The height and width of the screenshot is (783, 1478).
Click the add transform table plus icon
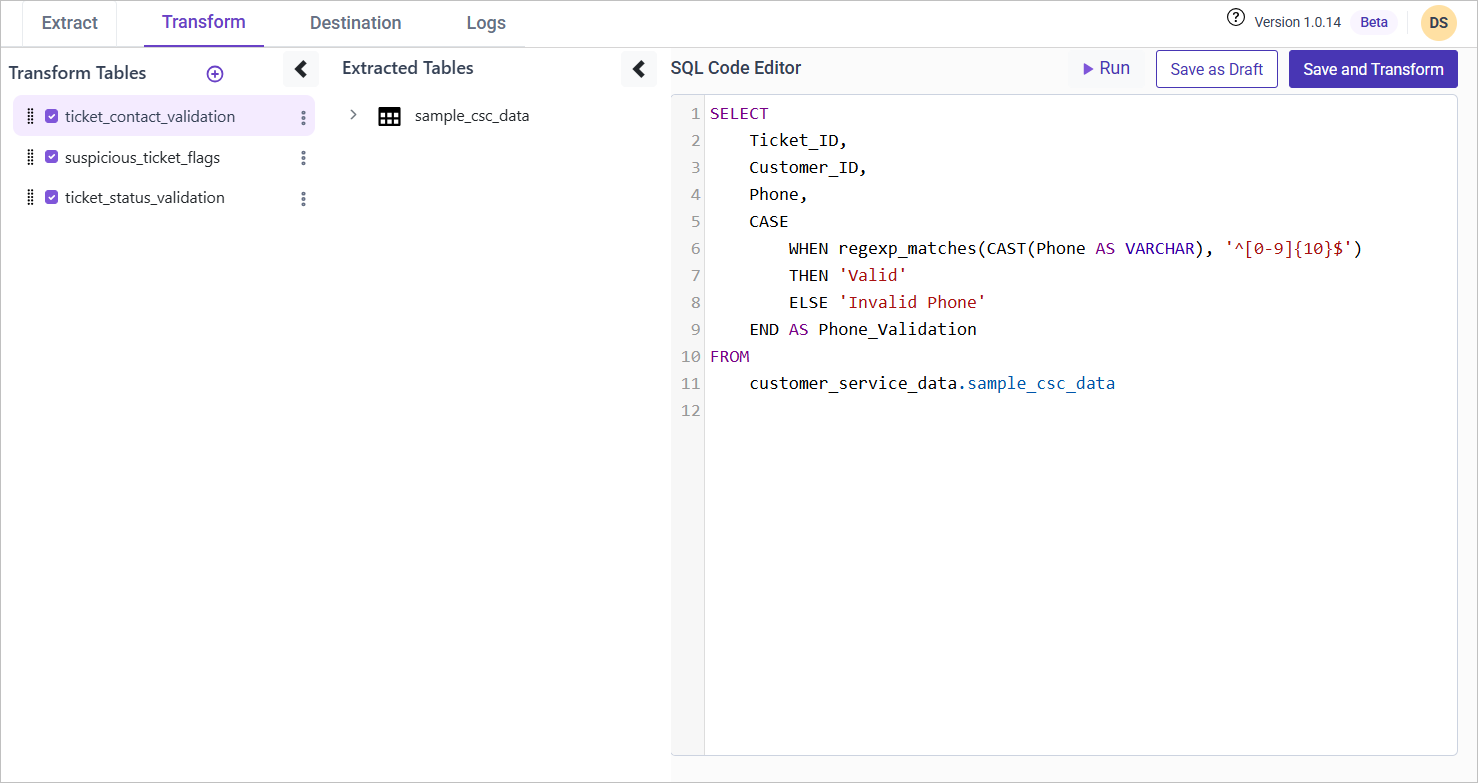pos(214,74)
